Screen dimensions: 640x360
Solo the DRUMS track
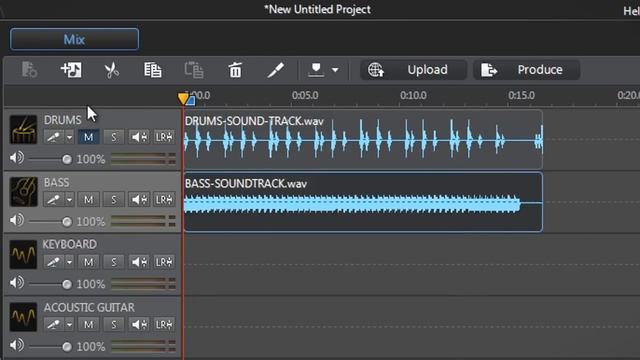113,137
